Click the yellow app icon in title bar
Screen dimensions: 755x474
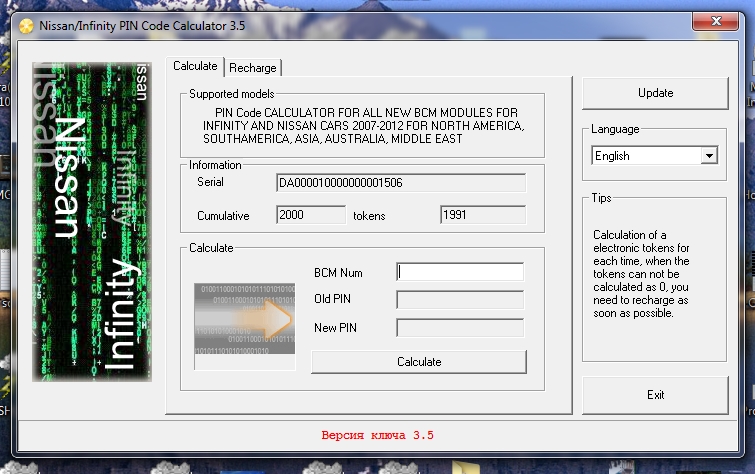26,26
